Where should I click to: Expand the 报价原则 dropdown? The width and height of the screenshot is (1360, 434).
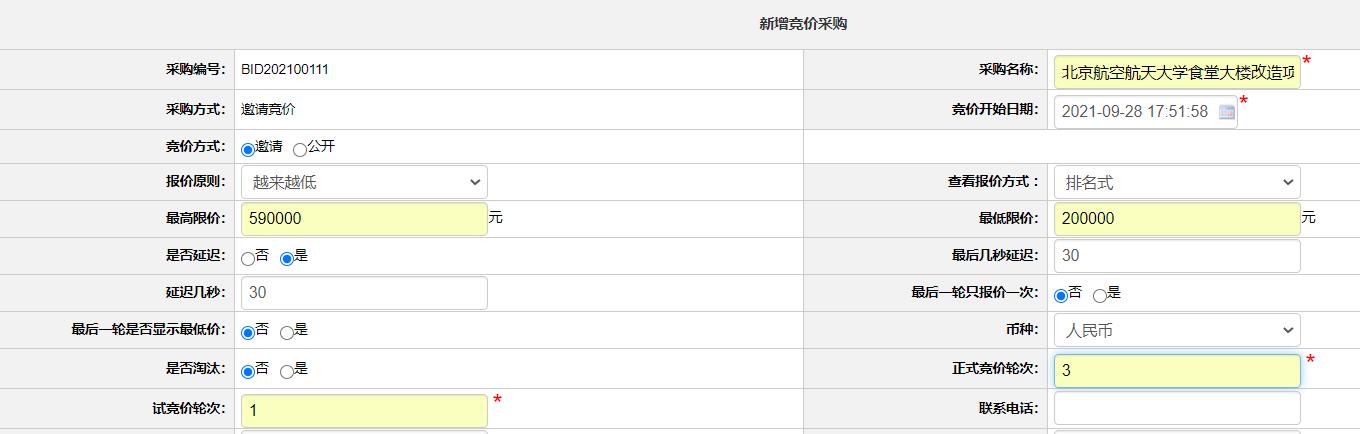click(364, 182)
